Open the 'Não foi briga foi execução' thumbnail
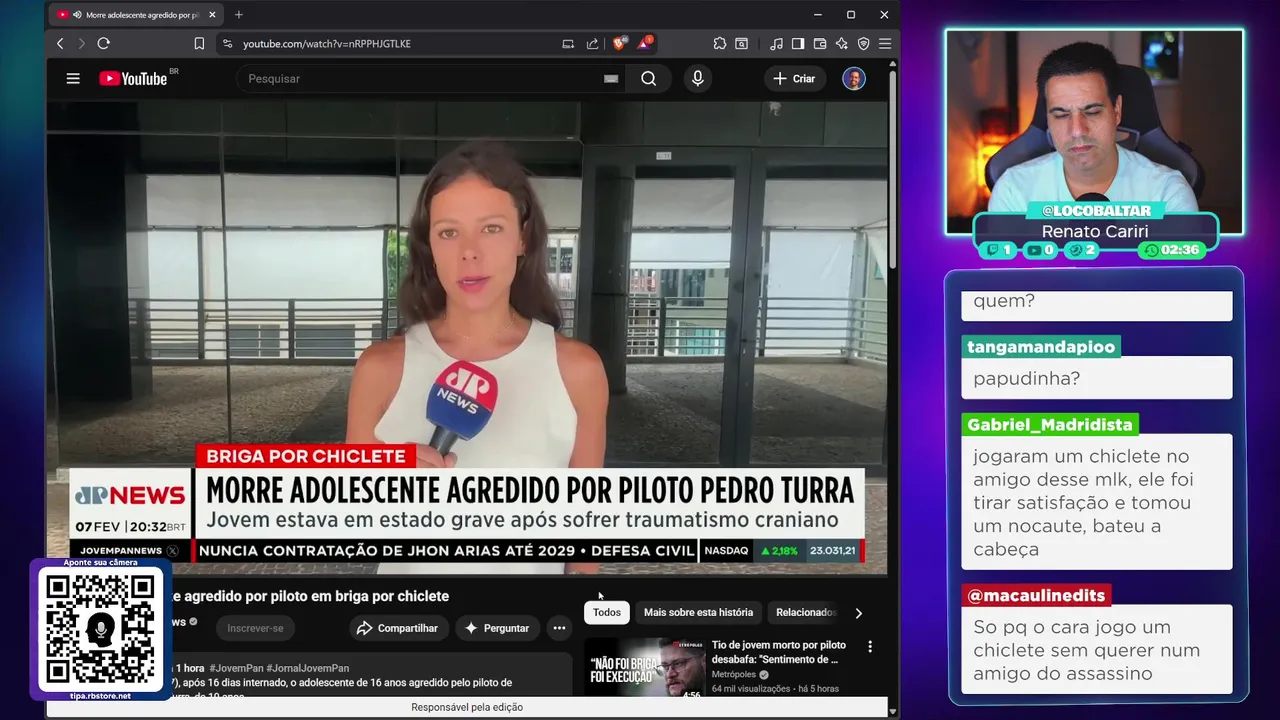Image resolution: width=1280 pixels, height=720 pixels. [x=644, y=668]
